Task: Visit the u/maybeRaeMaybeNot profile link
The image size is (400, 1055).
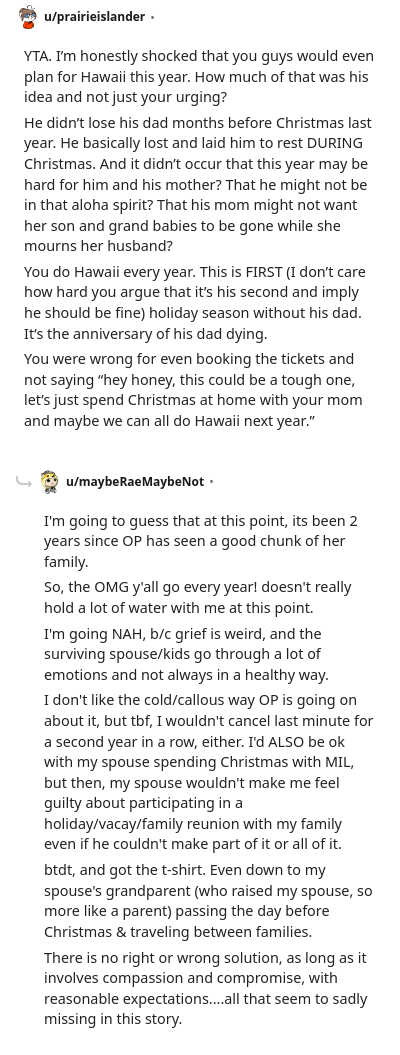Action: [134, 482]
